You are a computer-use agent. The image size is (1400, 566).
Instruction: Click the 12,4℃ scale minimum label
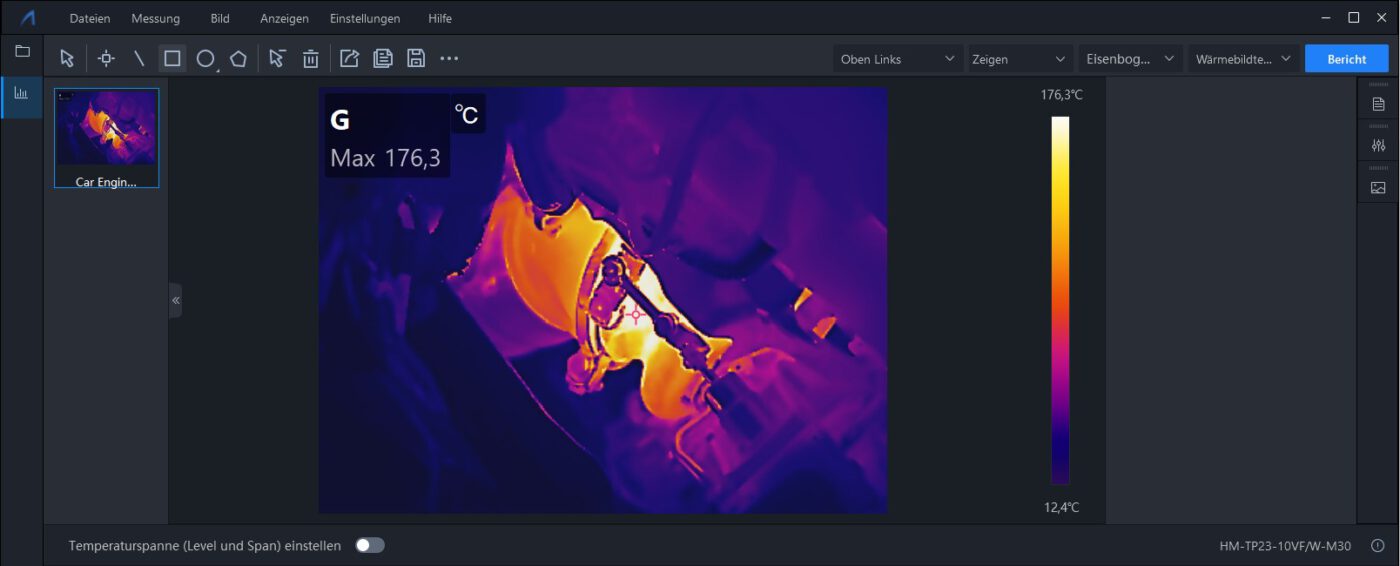1061,508
